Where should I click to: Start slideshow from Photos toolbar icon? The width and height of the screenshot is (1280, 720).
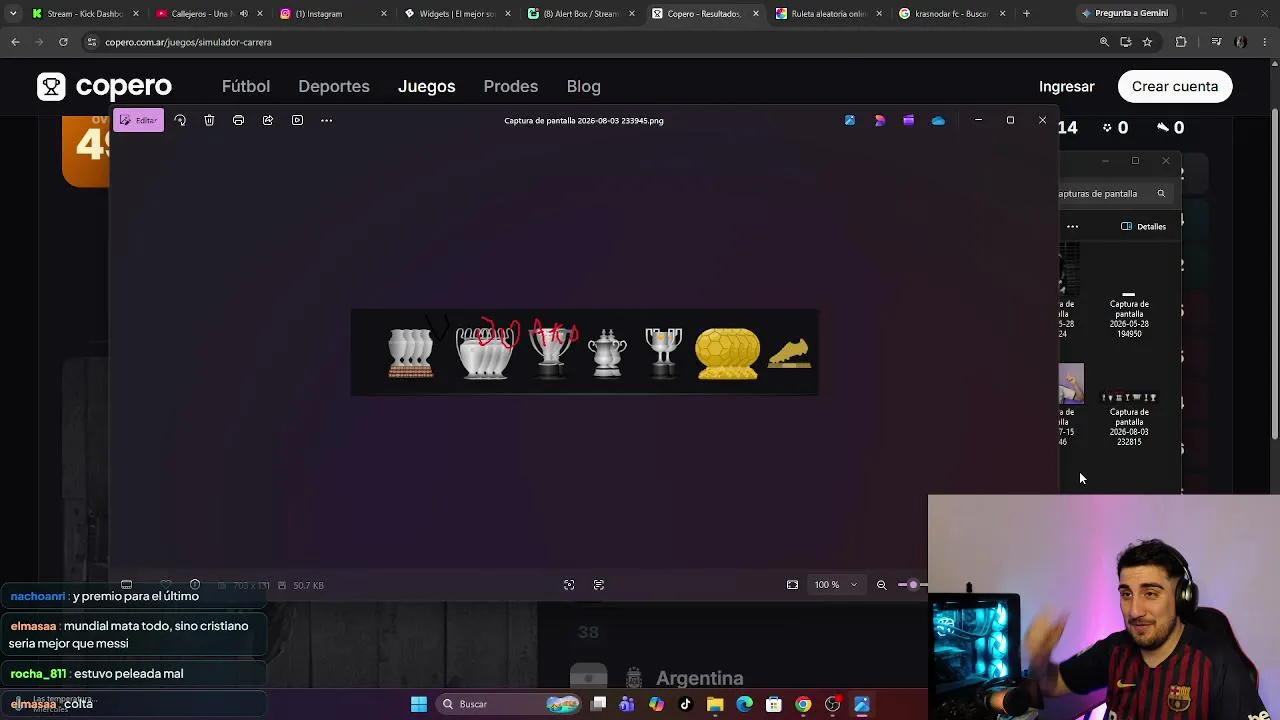[x=297, y=120]
